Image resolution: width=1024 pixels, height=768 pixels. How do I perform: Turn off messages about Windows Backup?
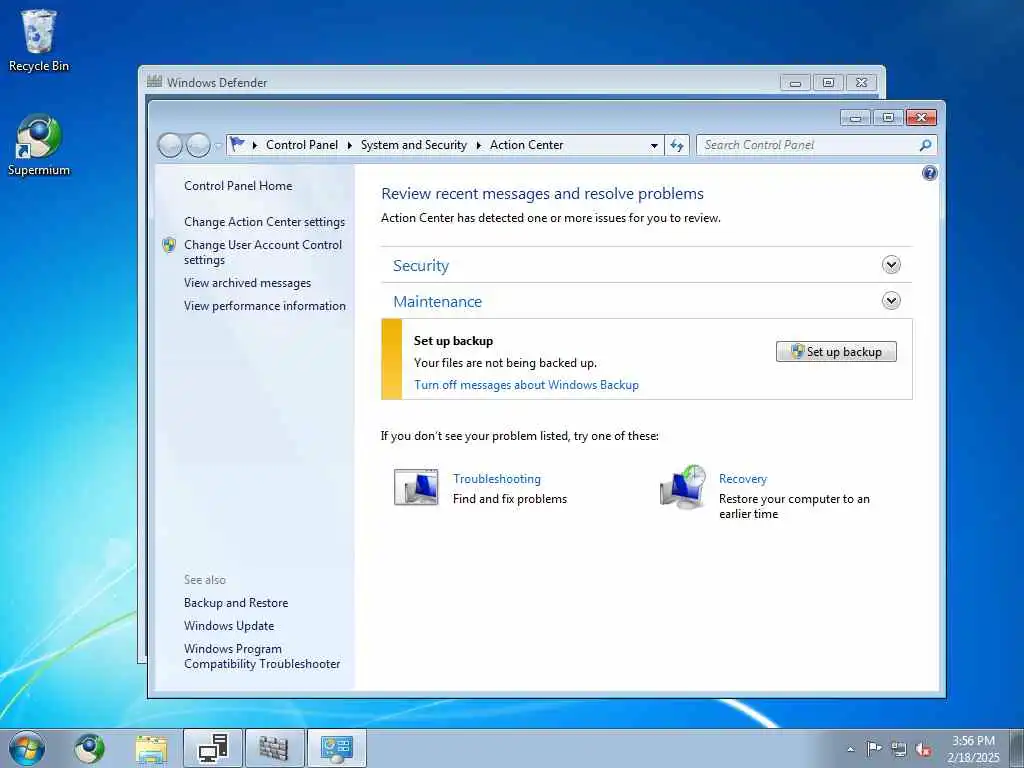[526, 385]
